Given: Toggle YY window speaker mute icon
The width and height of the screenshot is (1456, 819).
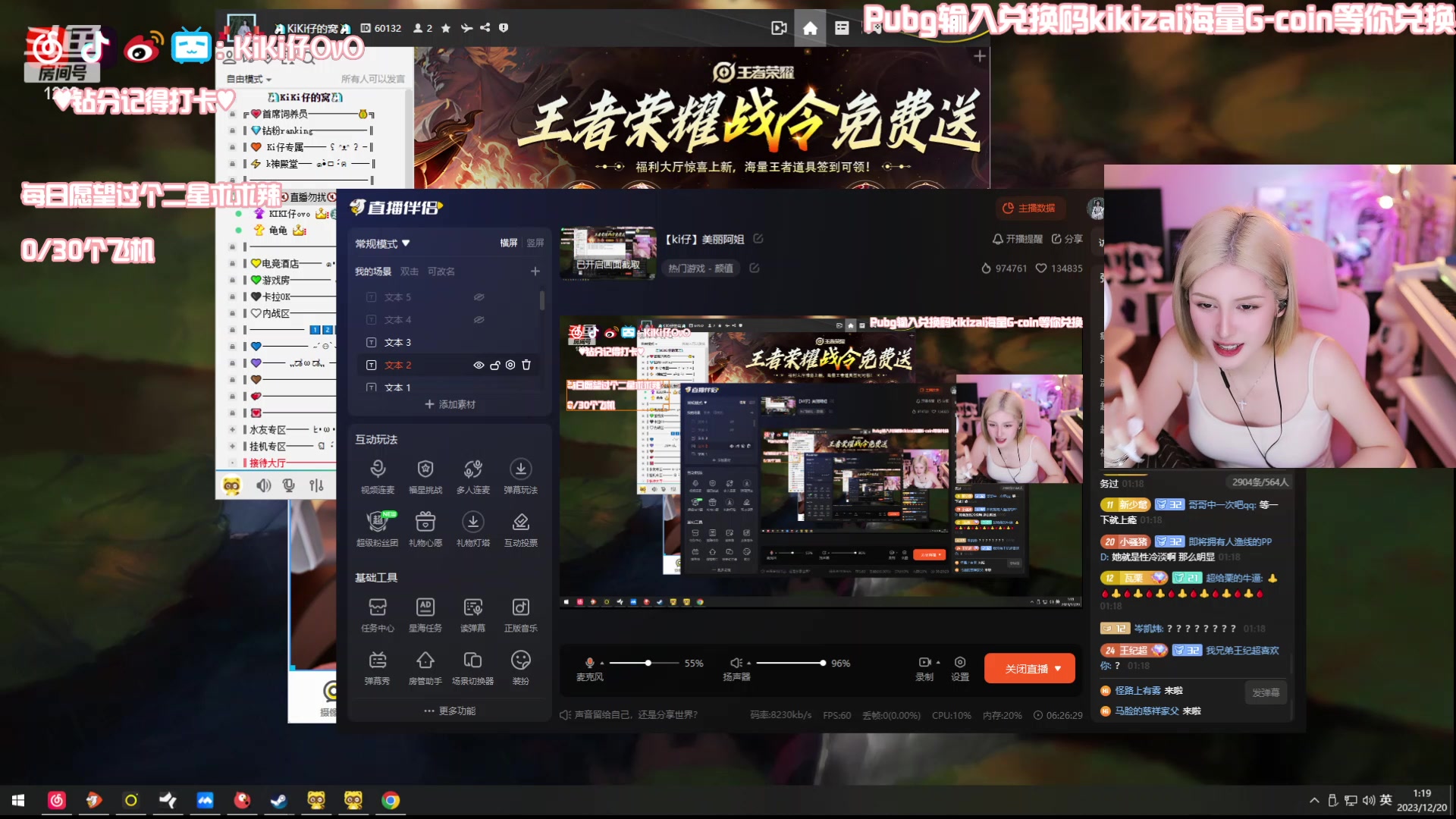Looking at the screenshot, I should (263, 485).
